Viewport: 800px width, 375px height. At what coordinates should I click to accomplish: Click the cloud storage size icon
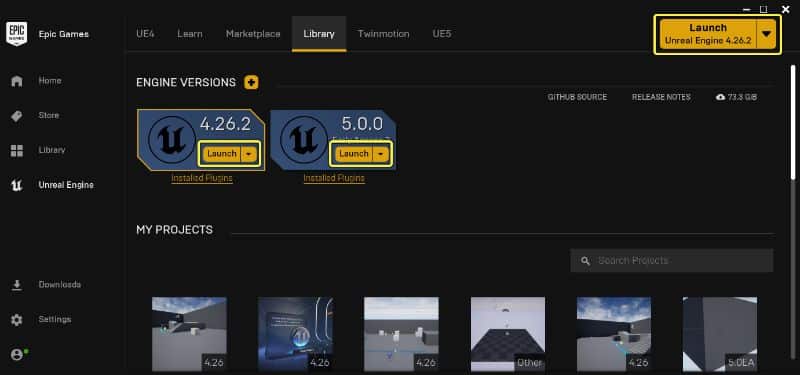coord(720,97)
